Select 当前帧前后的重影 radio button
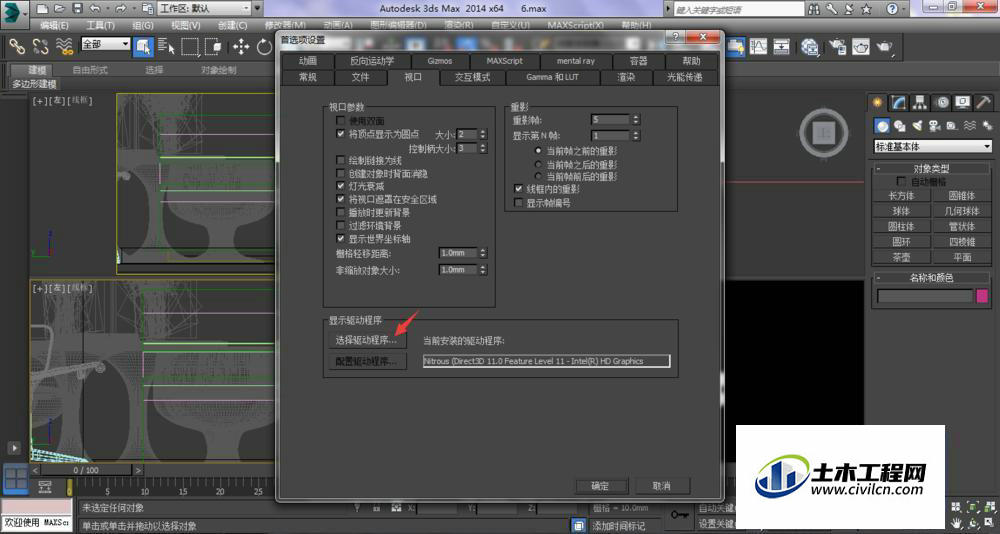1000x534 pixels. coord(538,176)
